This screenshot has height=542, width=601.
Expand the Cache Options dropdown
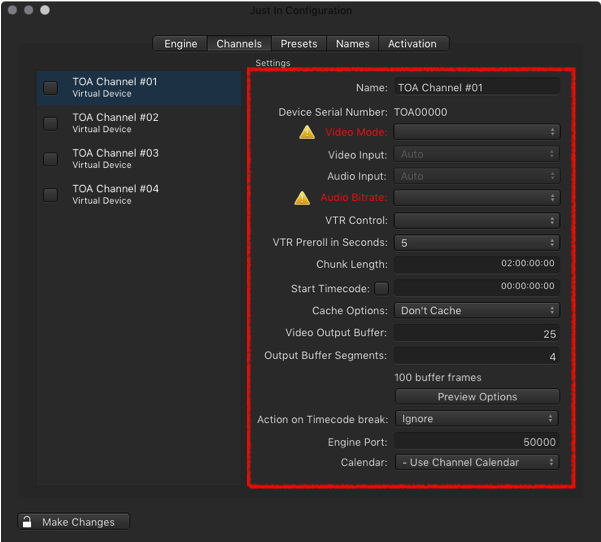[x=477, y=310]
